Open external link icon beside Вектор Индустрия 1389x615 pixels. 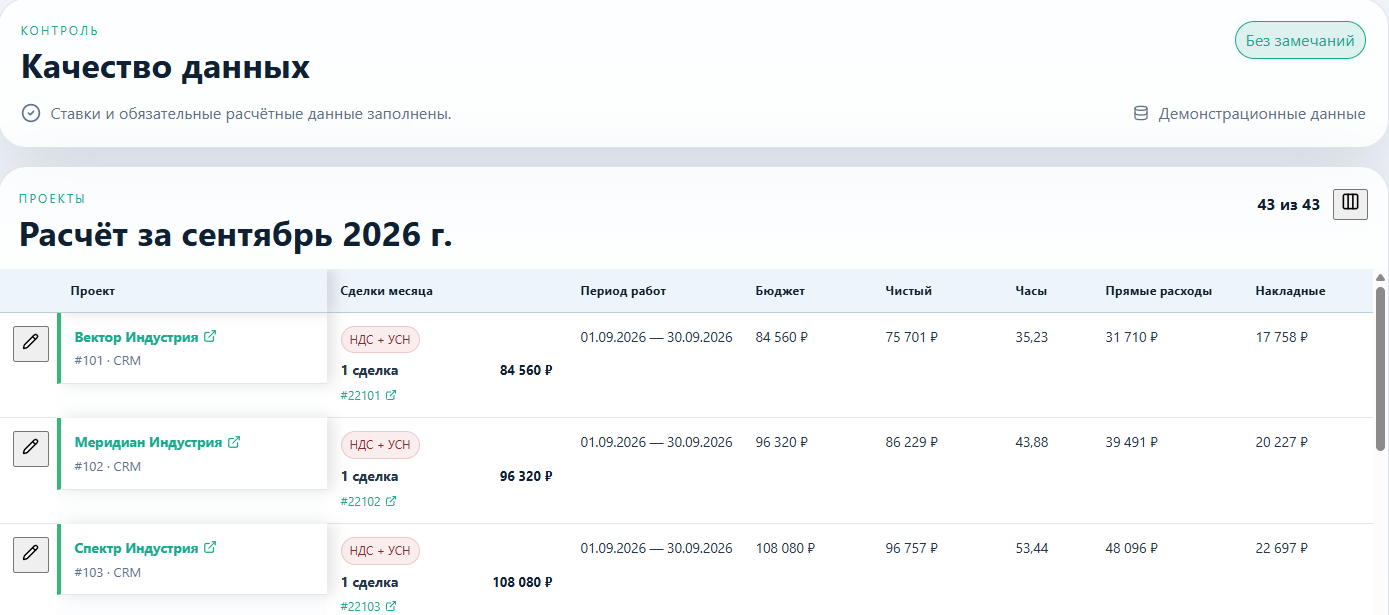coord(210,337)
